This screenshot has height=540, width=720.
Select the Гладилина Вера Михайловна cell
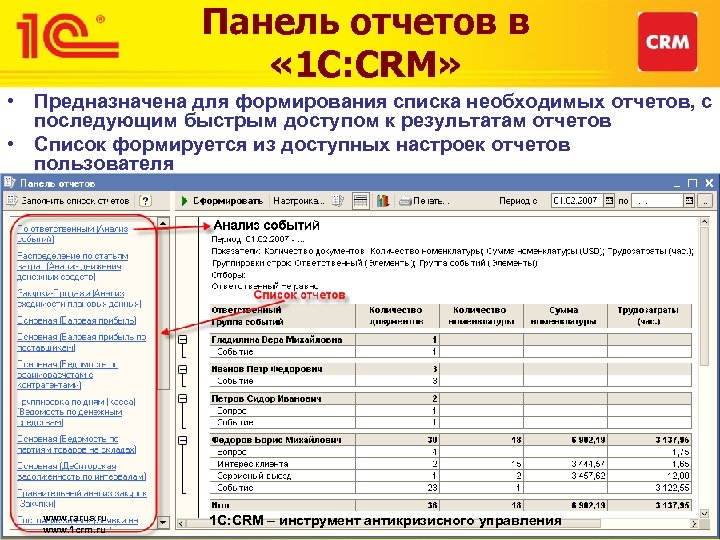tap(282, 340)
